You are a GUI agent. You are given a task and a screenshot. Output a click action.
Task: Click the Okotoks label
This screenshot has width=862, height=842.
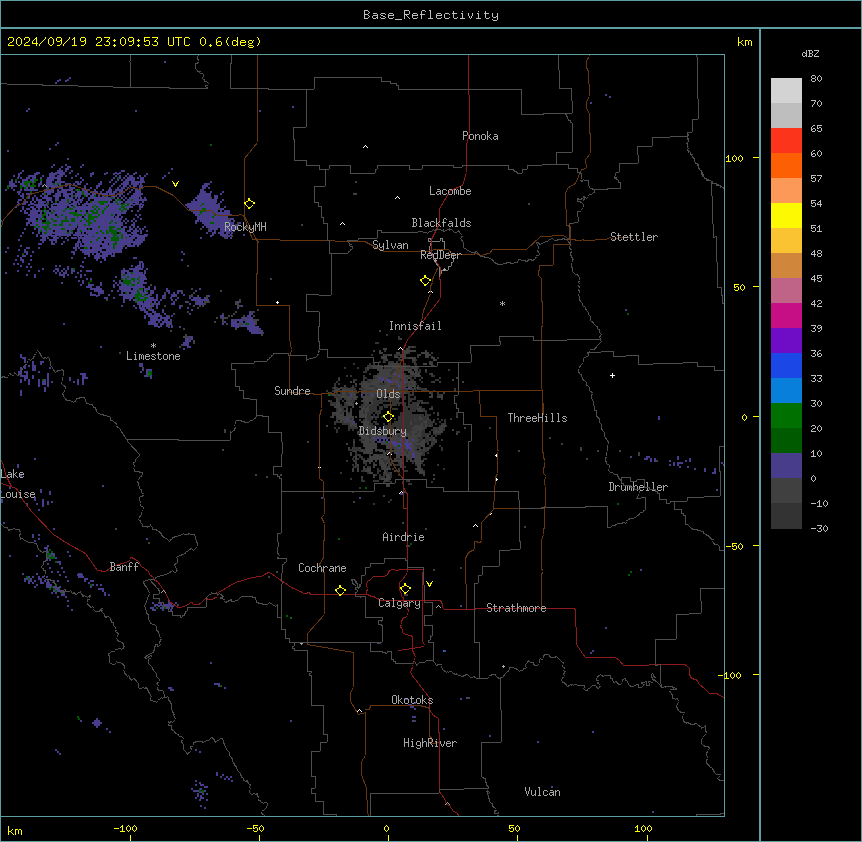tap(412, 700)
